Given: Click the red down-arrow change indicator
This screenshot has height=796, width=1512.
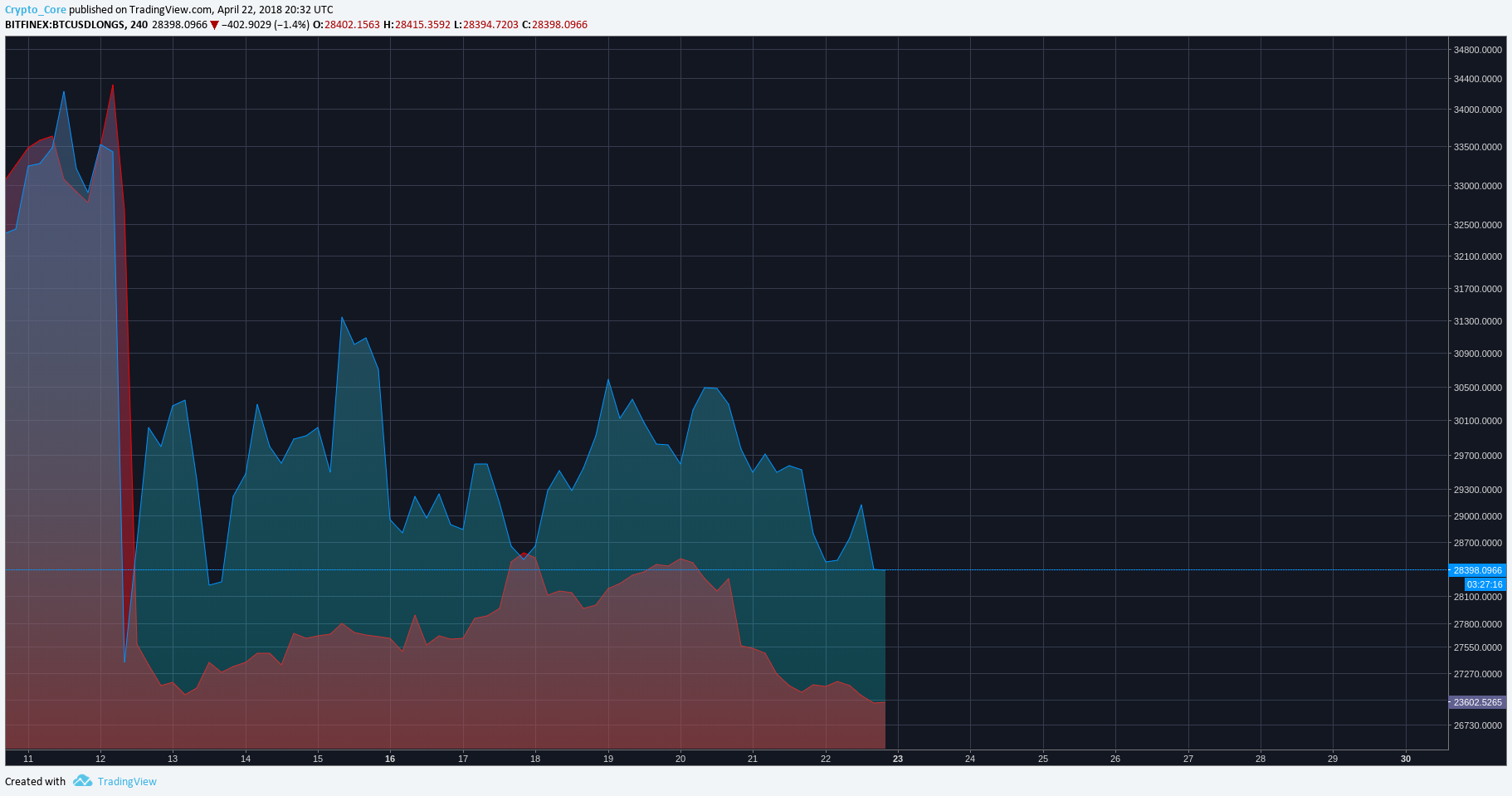Looking at the screenshot, I should [x=215, y=25].
